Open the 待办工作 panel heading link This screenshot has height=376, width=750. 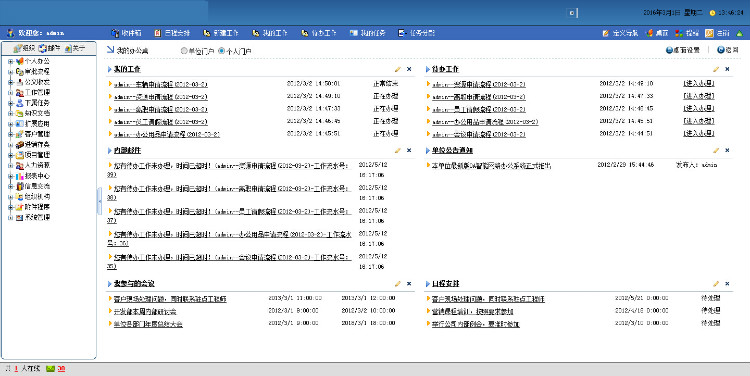445,69
